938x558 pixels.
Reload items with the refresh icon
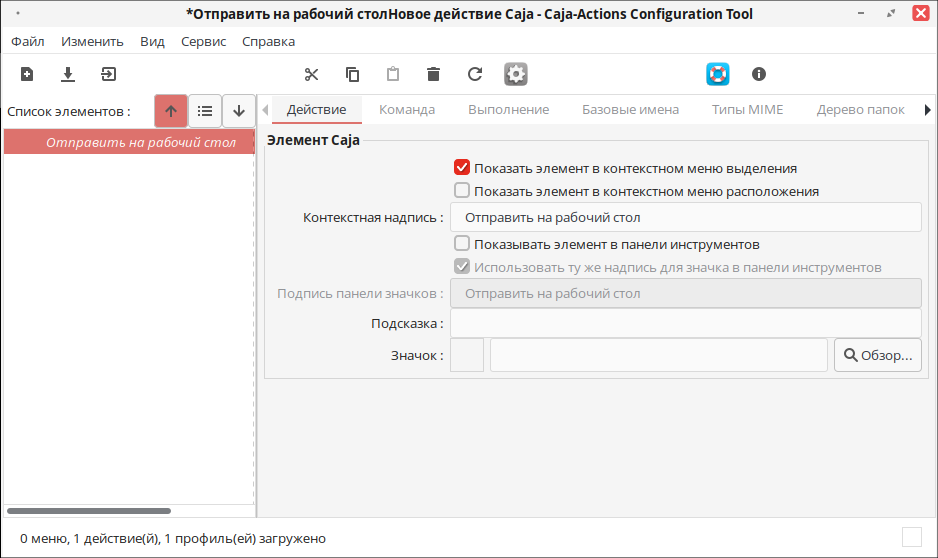[474, 74]
